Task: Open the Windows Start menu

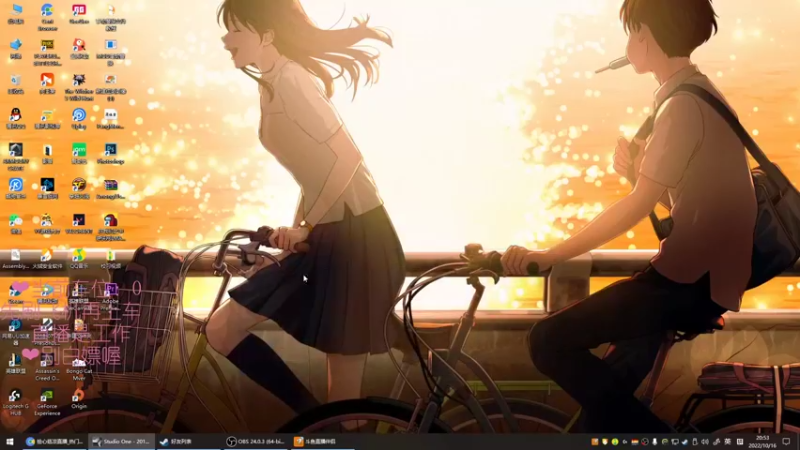Action: tap(9, 441)
